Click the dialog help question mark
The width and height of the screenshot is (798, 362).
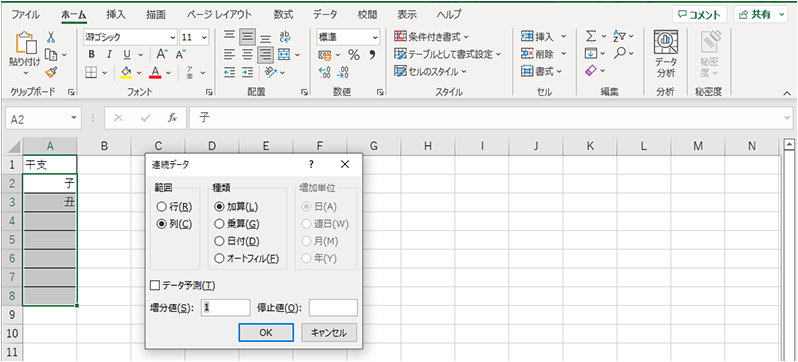click(x=311, y=164)
